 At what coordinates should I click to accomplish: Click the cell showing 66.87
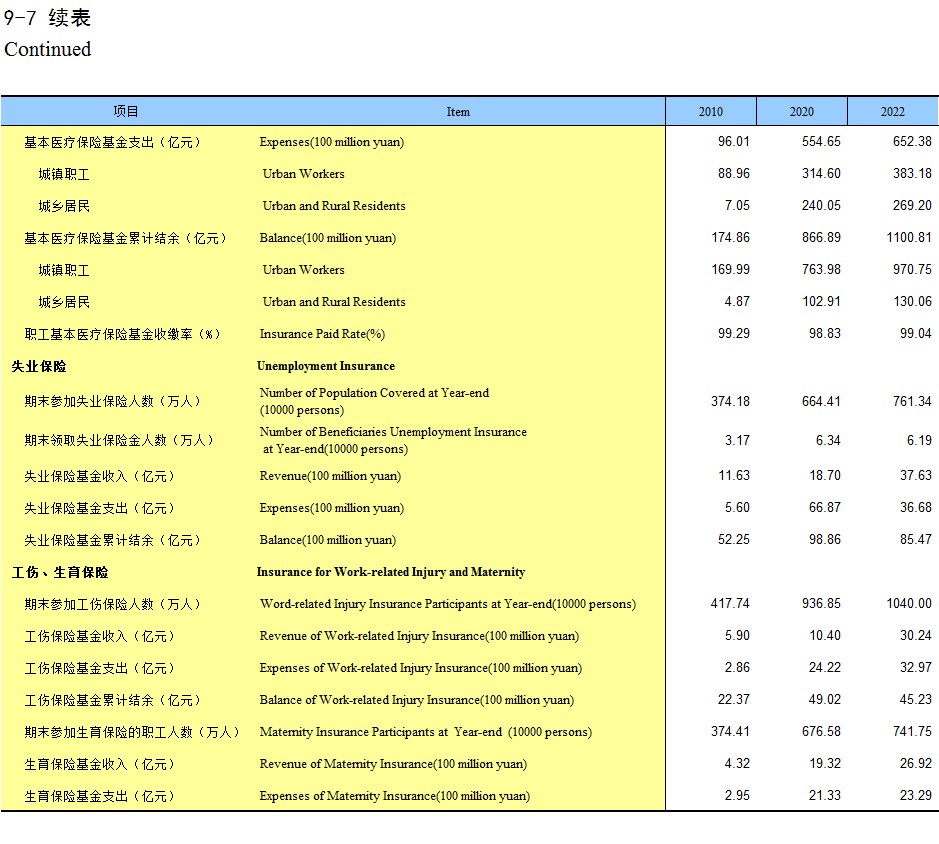[825, 507]
